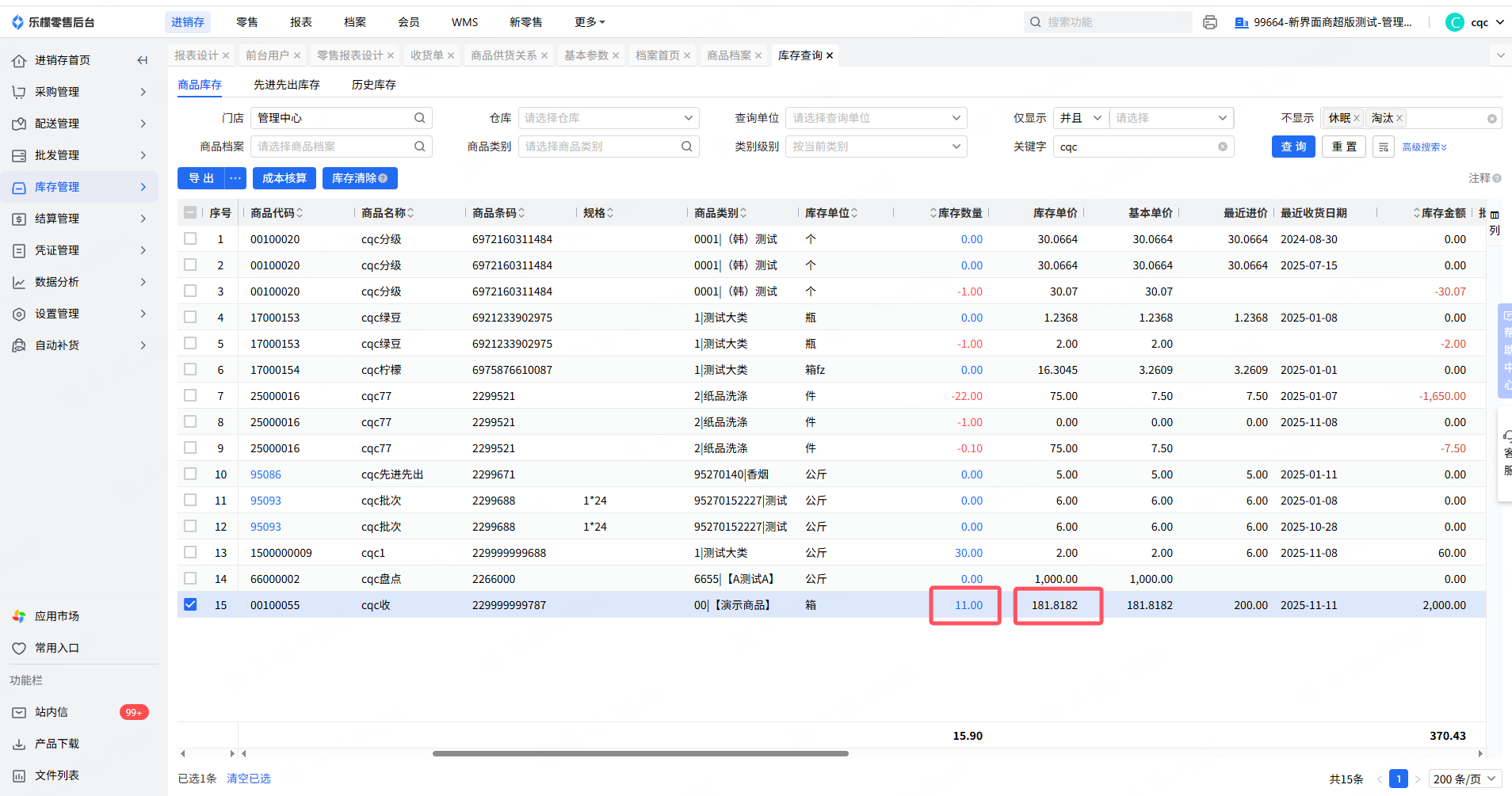Click the help icon on 库存清除 button
Viewport: 1512px width, 796px height.
point(384,179)
